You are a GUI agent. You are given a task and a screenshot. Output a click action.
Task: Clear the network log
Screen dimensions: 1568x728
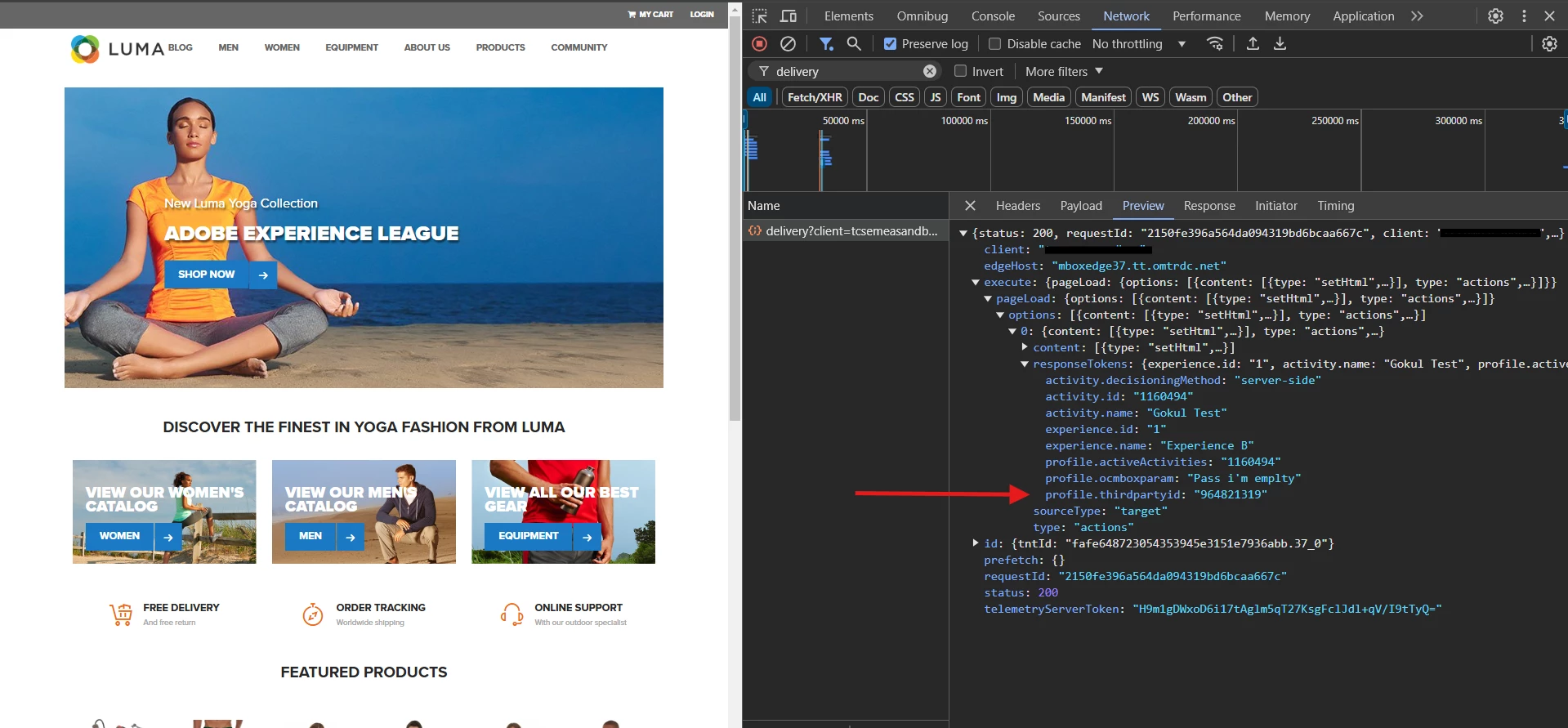tap(788, 44)
